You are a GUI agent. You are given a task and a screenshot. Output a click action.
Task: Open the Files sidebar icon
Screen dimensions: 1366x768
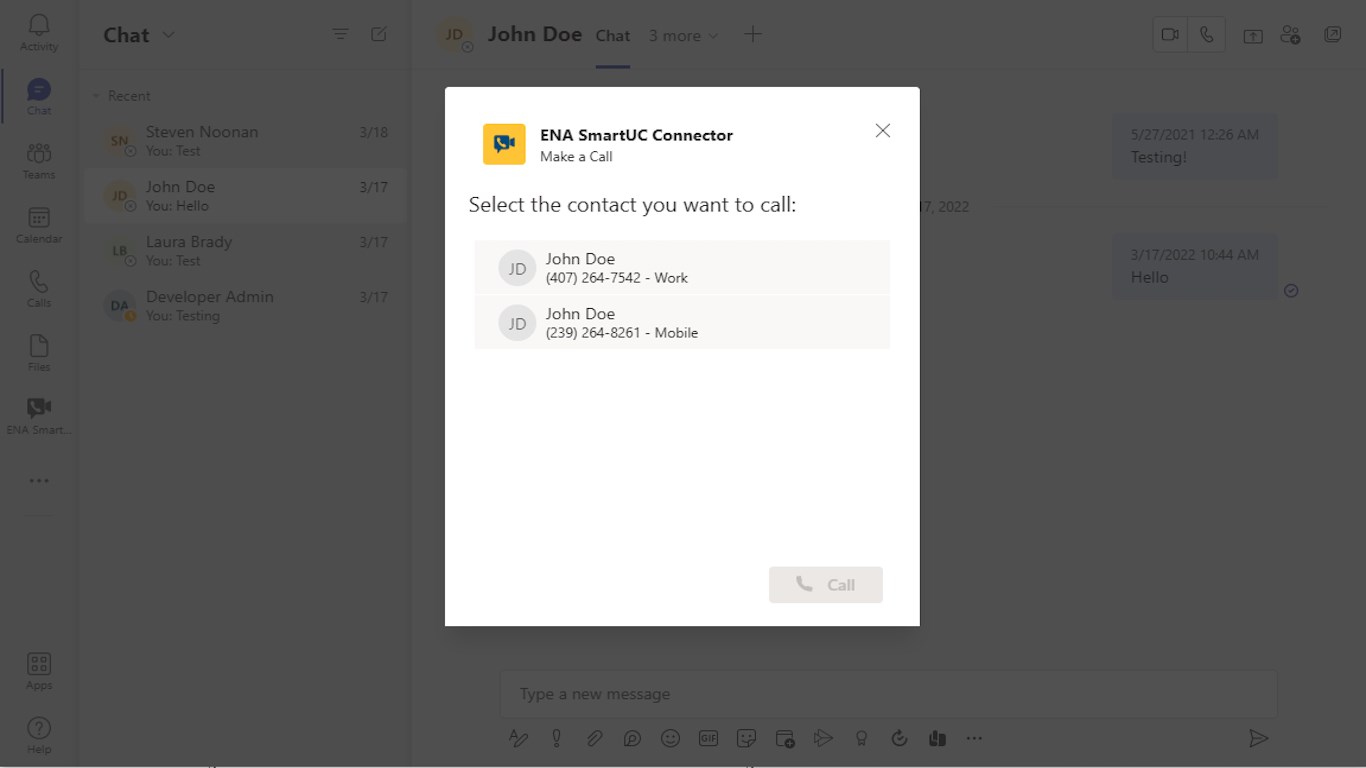pos(39,353)
